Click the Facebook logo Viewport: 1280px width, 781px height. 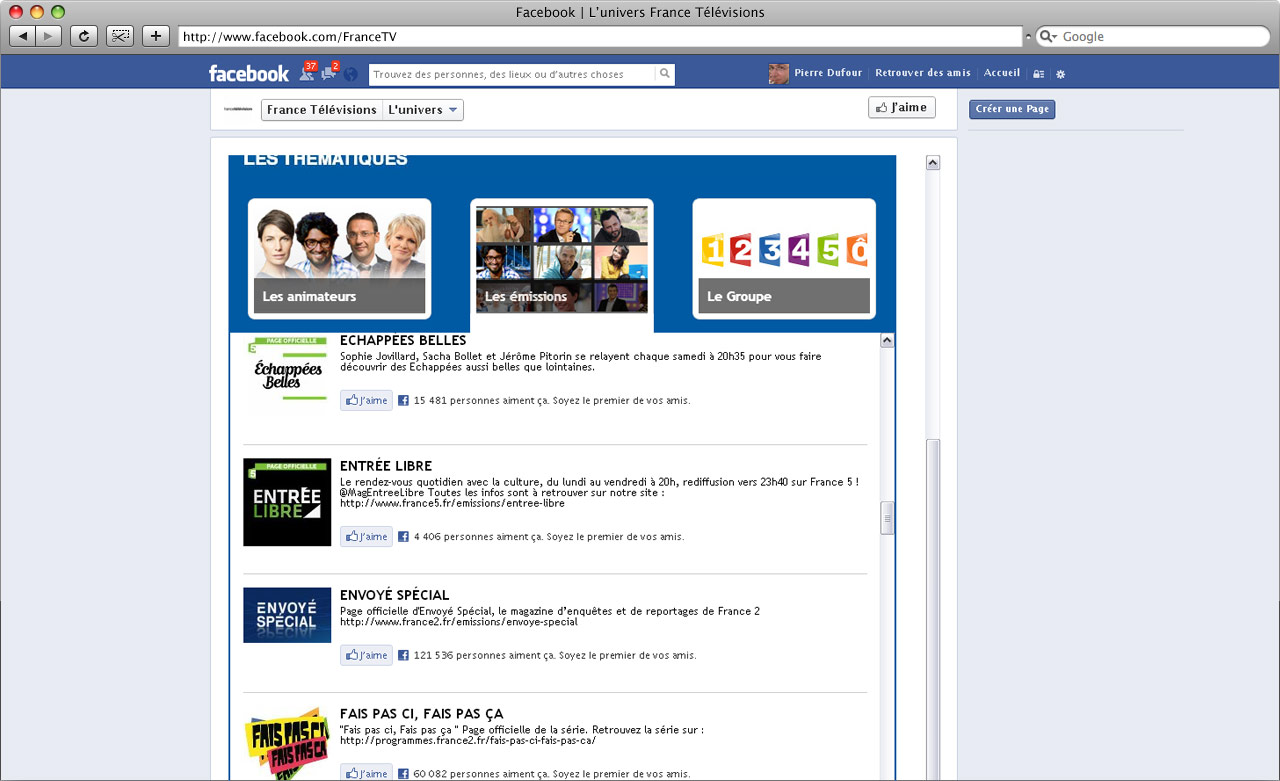point(248,73)
